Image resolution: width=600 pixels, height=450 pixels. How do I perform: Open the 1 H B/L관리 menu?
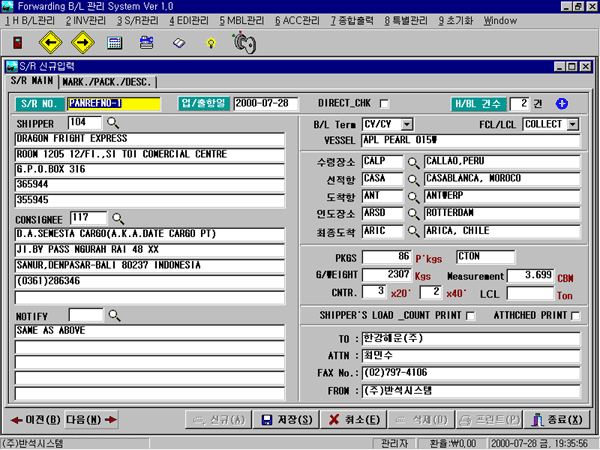tap(30, 21)
